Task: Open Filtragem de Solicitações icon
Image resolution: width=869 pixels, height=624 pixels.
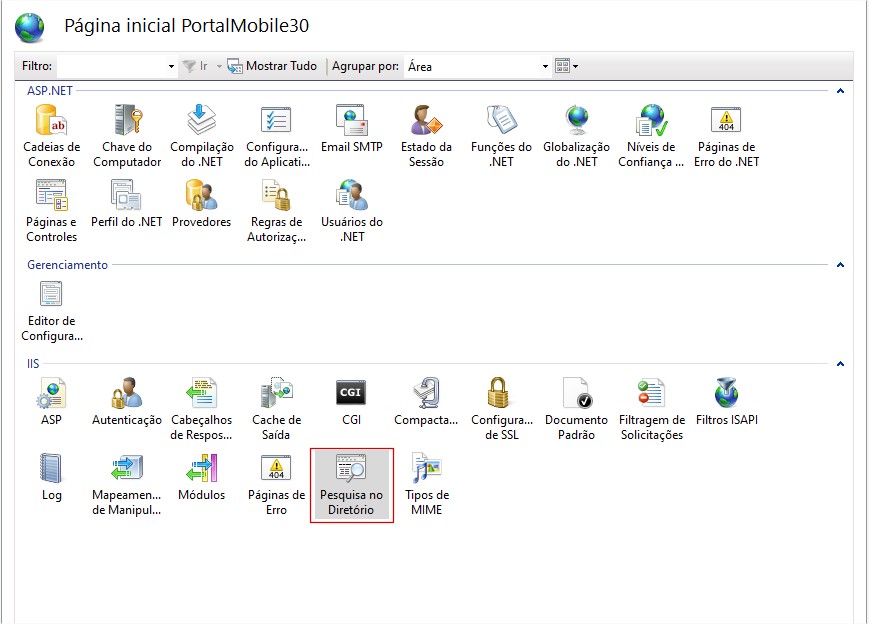Action: 651,410
